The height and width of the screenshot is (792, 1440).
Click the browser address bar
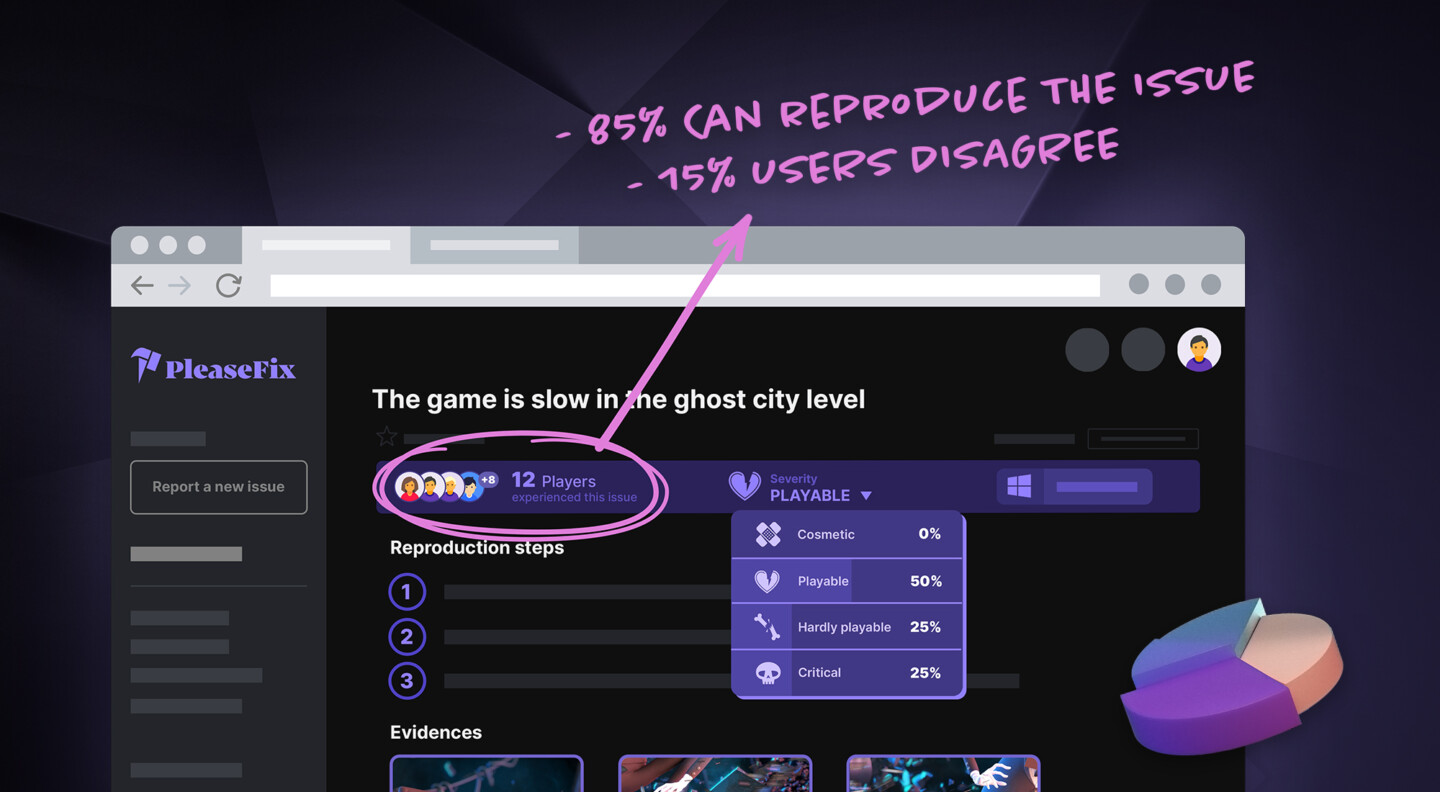(x=685, y=286)
